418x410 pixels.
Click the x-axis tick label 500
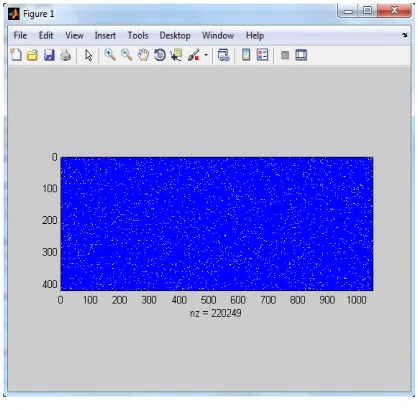click(209, 300)
